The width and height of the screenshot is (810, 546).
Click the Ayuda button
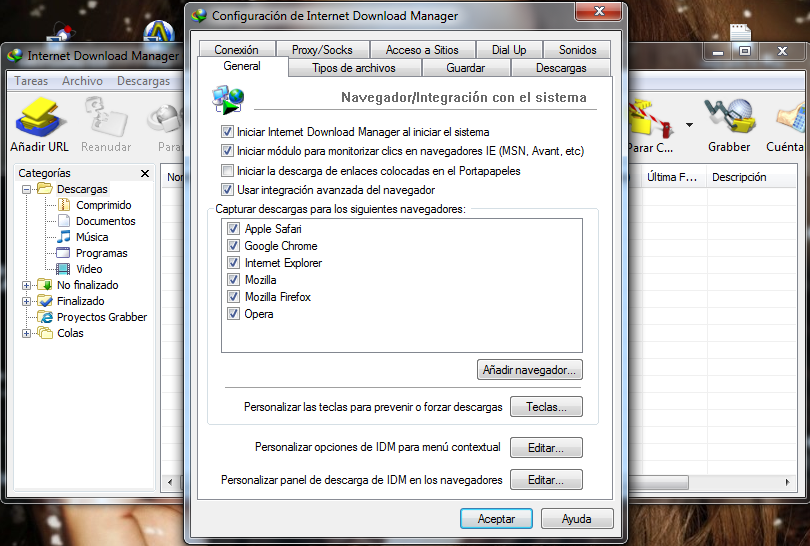coord(577,519)
